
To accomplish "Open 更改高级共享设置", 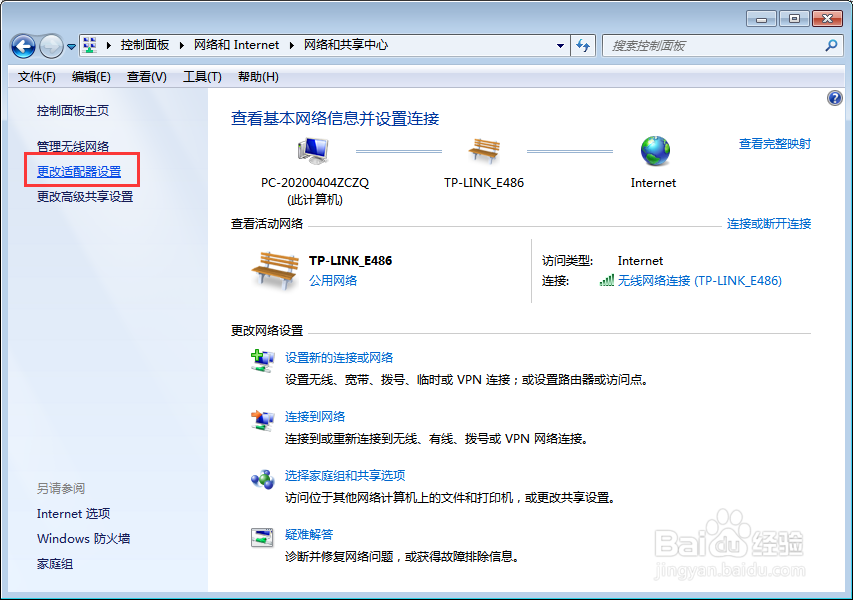I will (x=85, y=197).
